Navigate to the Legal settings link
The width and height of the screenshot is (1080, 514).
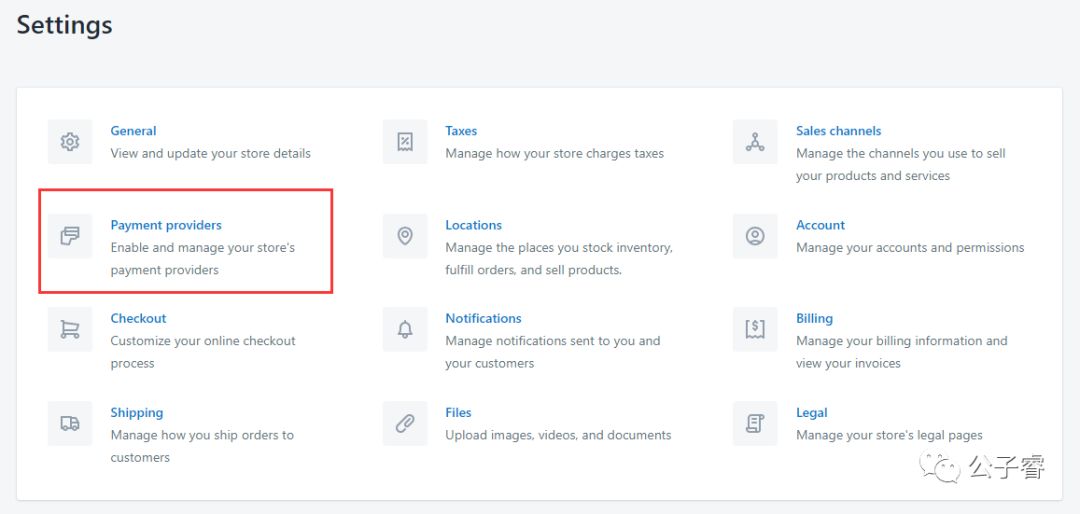click(811, 413)
